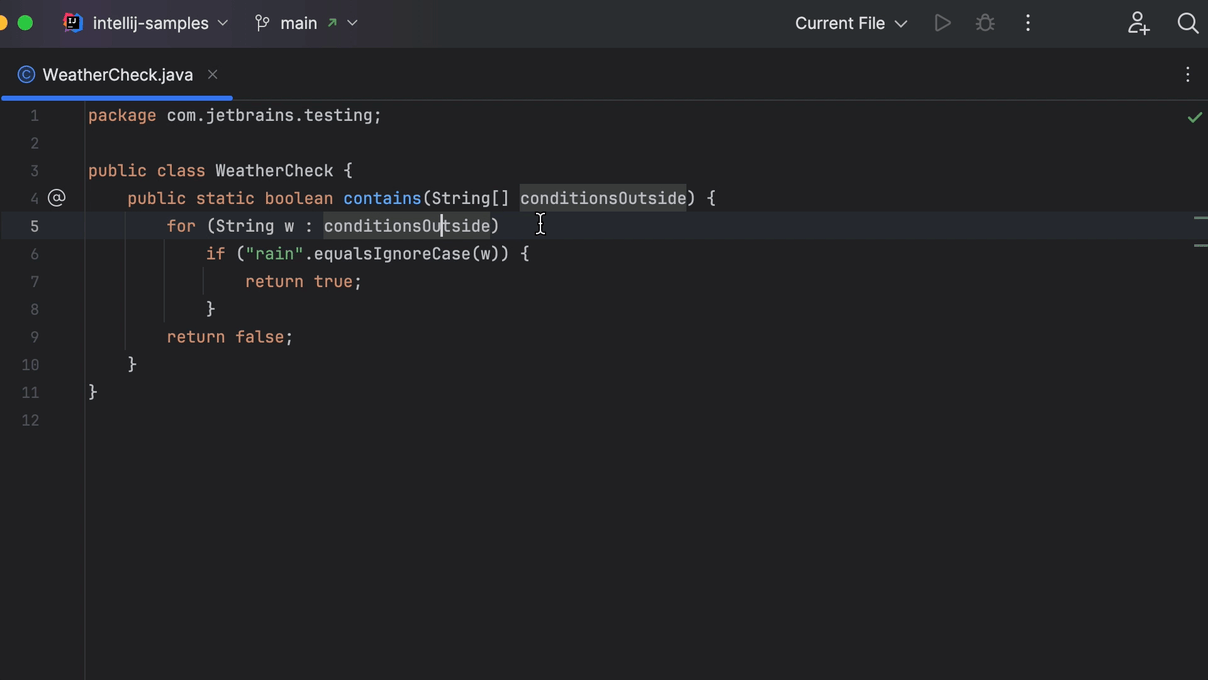Open the editor options kebab menu

[x=1187, y=74]
